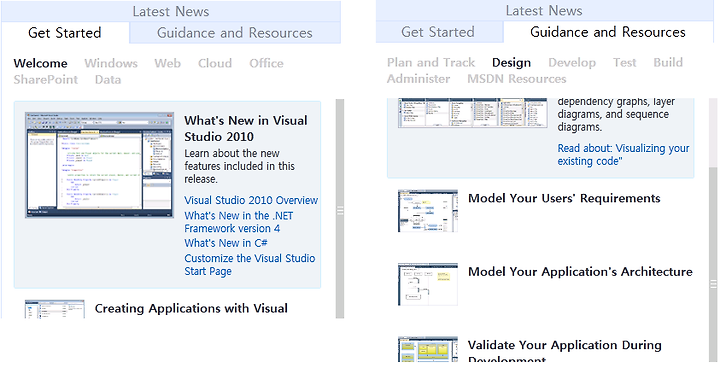This screenshot has height=368, width=720.
Task: Switch to Get Started tab in right panel
Action: pos(439,32)
